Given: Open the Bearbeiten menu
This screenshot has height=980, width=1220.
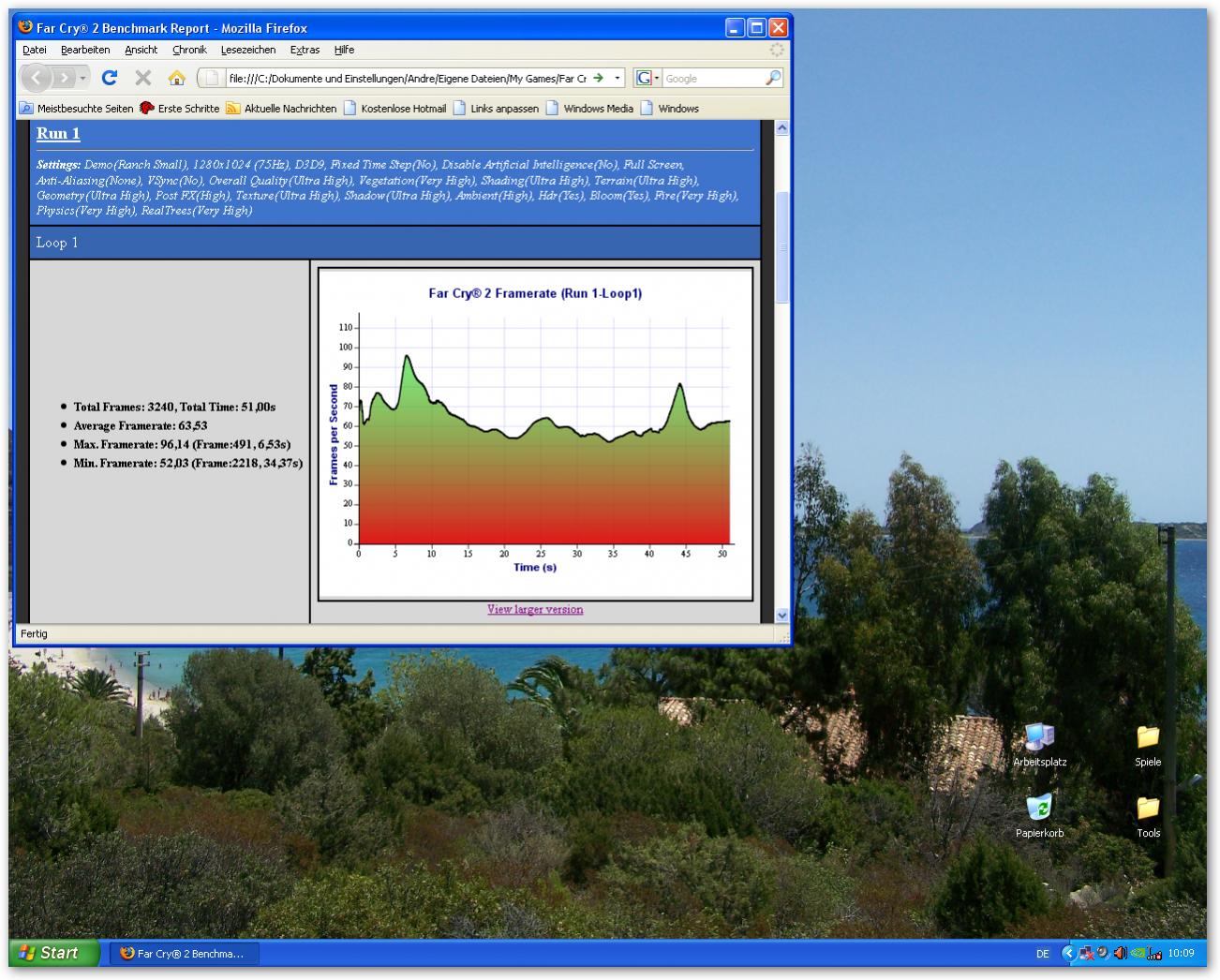Looking at the screenshot, I should click(x=85, y=50).
